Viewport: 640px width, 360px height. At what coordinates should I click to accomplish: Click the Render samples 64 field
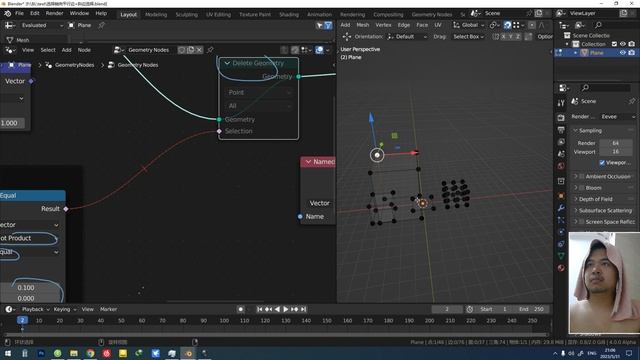click(x=616, y=143)
